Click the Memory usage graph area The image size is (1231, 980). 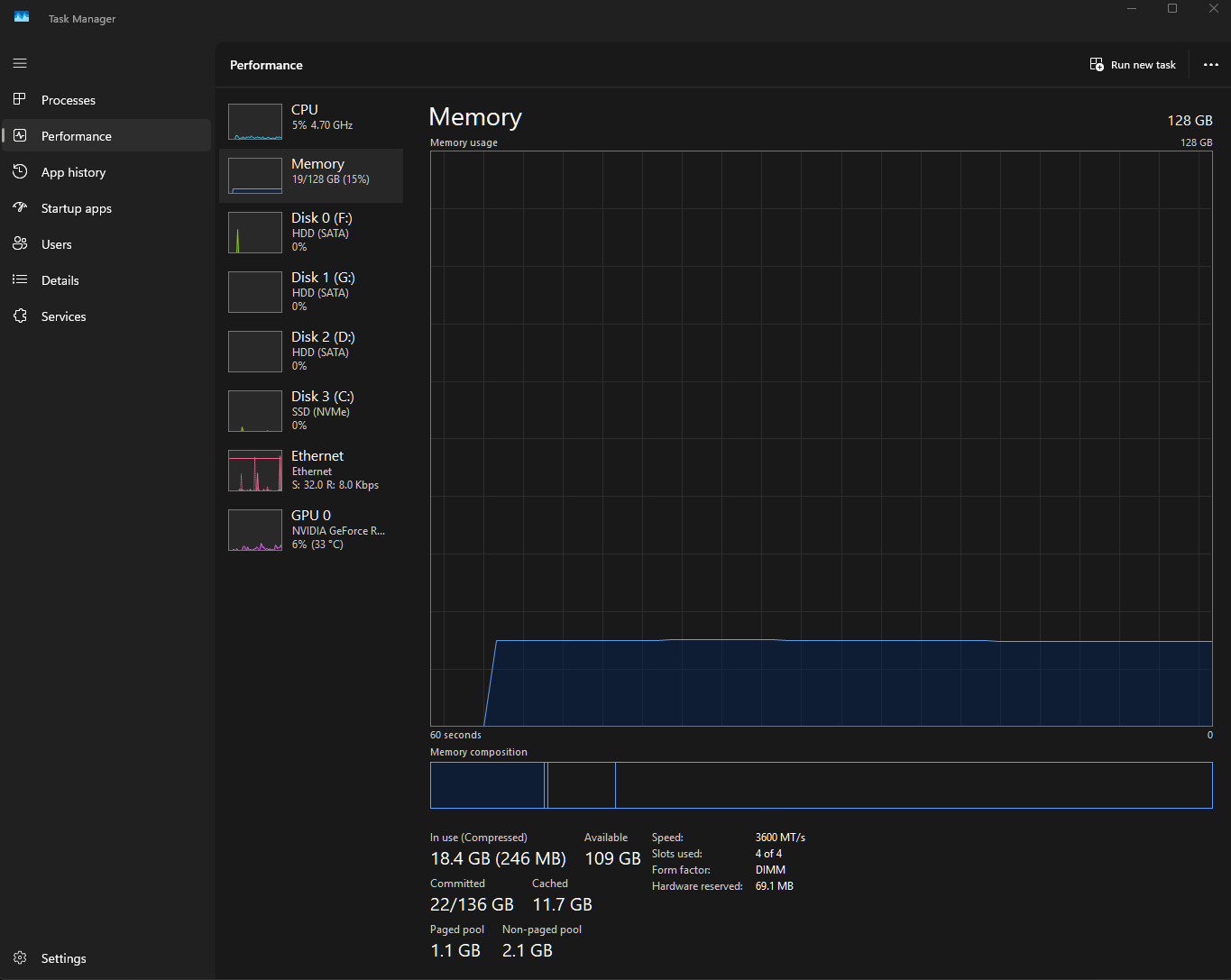coord(821,437)
